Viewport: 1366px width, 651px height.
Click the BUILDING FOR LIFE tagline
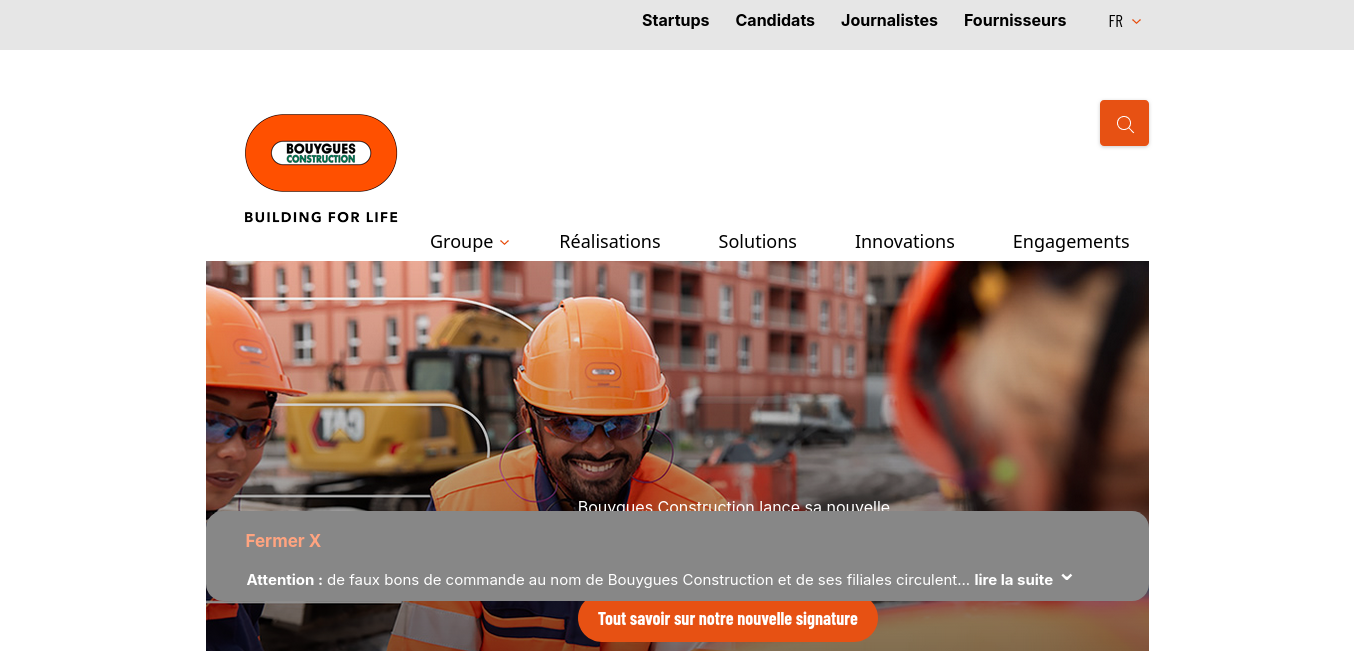coord(321,217)
